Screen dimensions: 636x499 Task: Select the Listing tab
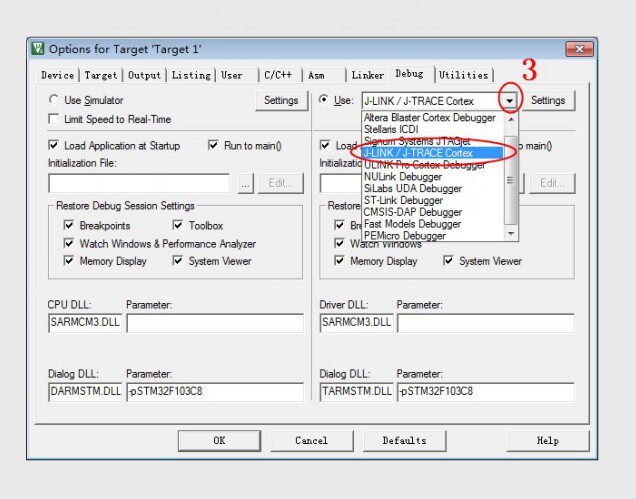[191, 75]
